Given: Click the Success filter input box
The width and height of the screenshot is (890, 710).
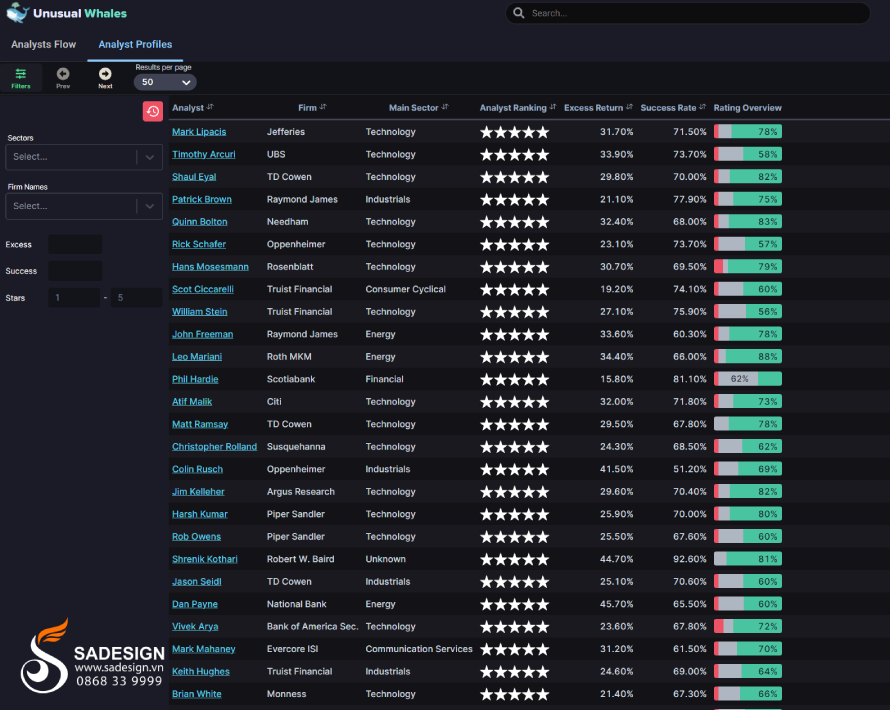Looking at the screenshot, I should pos(75,271).
